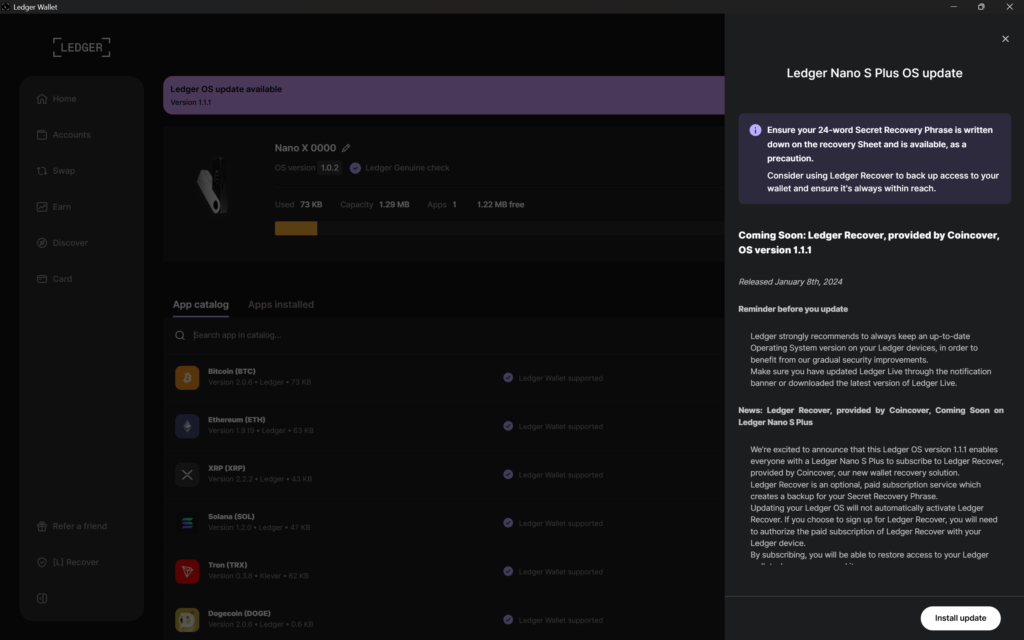Open Discover in the sidebar menu
Screen dimensions: 1024x640
(70, 242)
